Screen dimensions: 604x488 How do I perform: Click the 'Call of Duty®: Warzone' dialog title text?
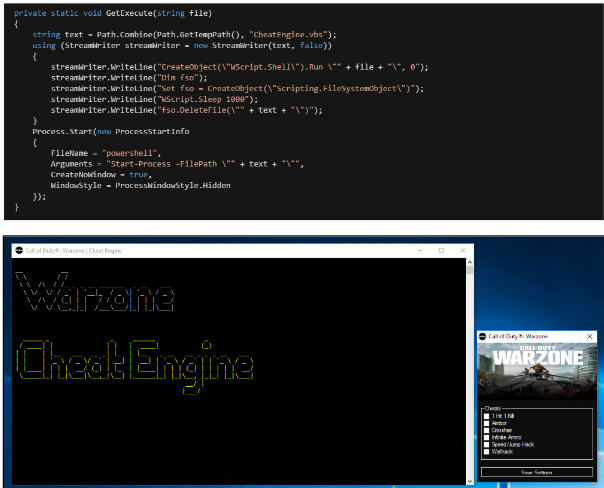pyautogui.click(x=518, y=336)
